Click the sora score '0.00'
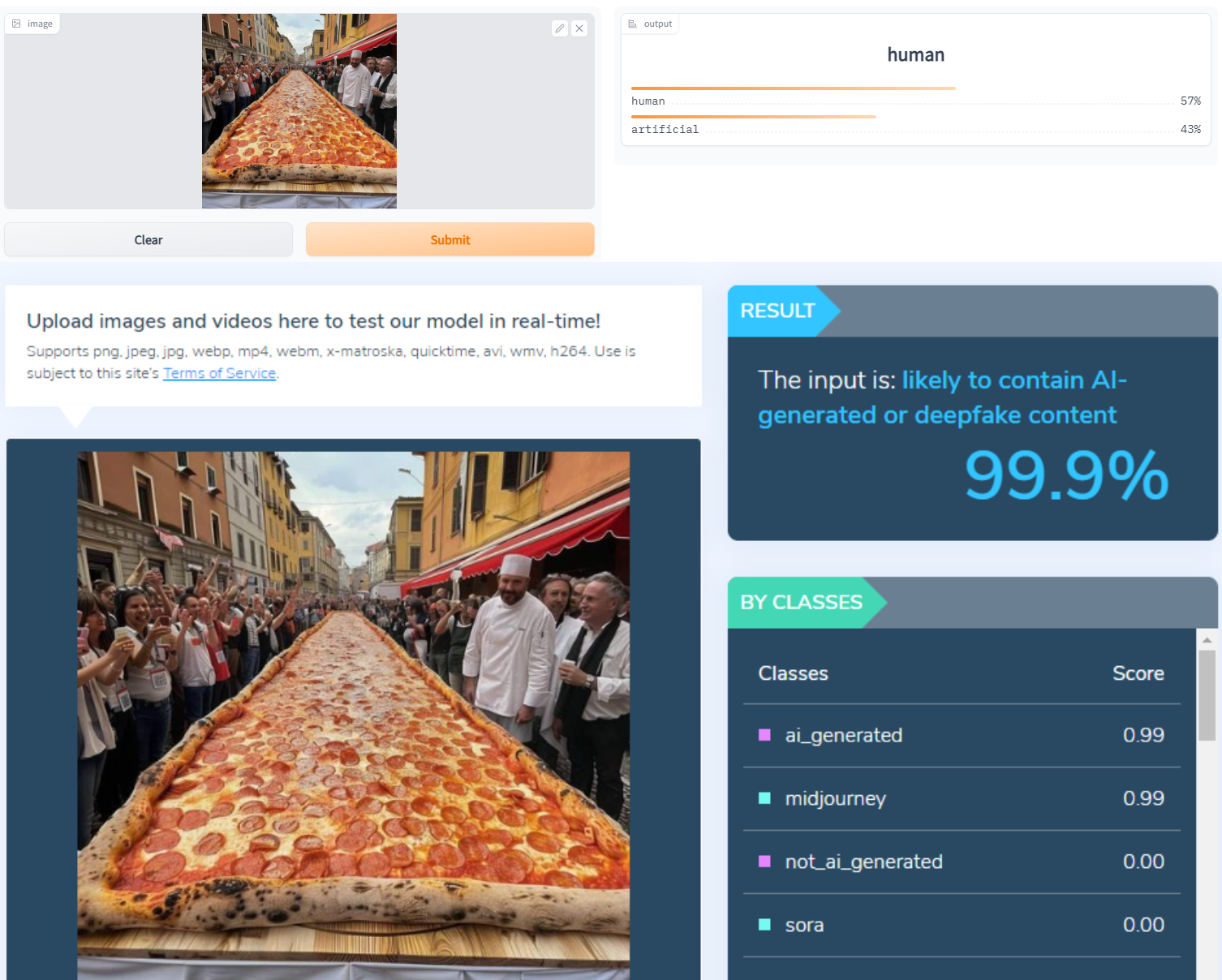The height and width of the screenshot is (980, 1222). coord(1143,925)
